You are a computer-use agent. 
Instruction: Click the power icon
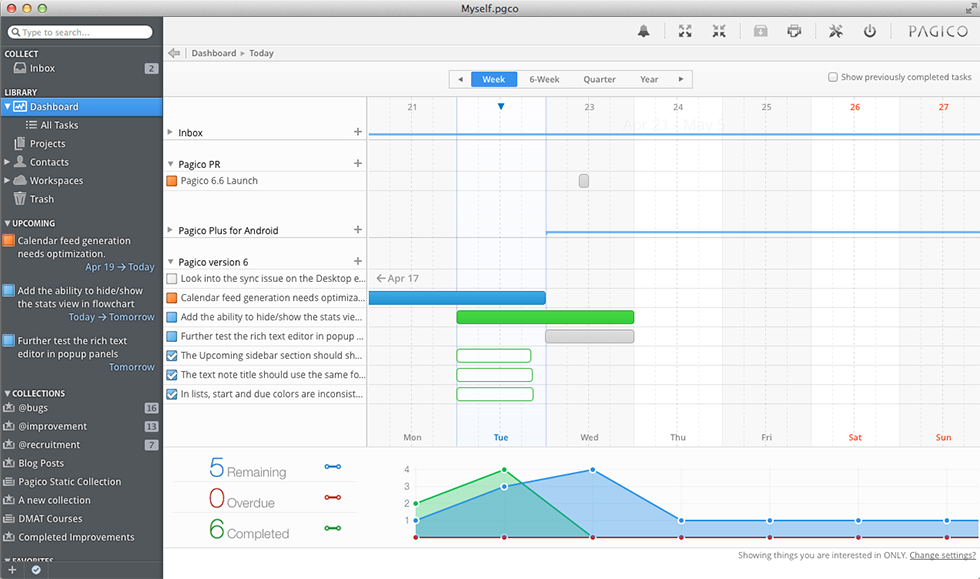click(x=869, y=31)
